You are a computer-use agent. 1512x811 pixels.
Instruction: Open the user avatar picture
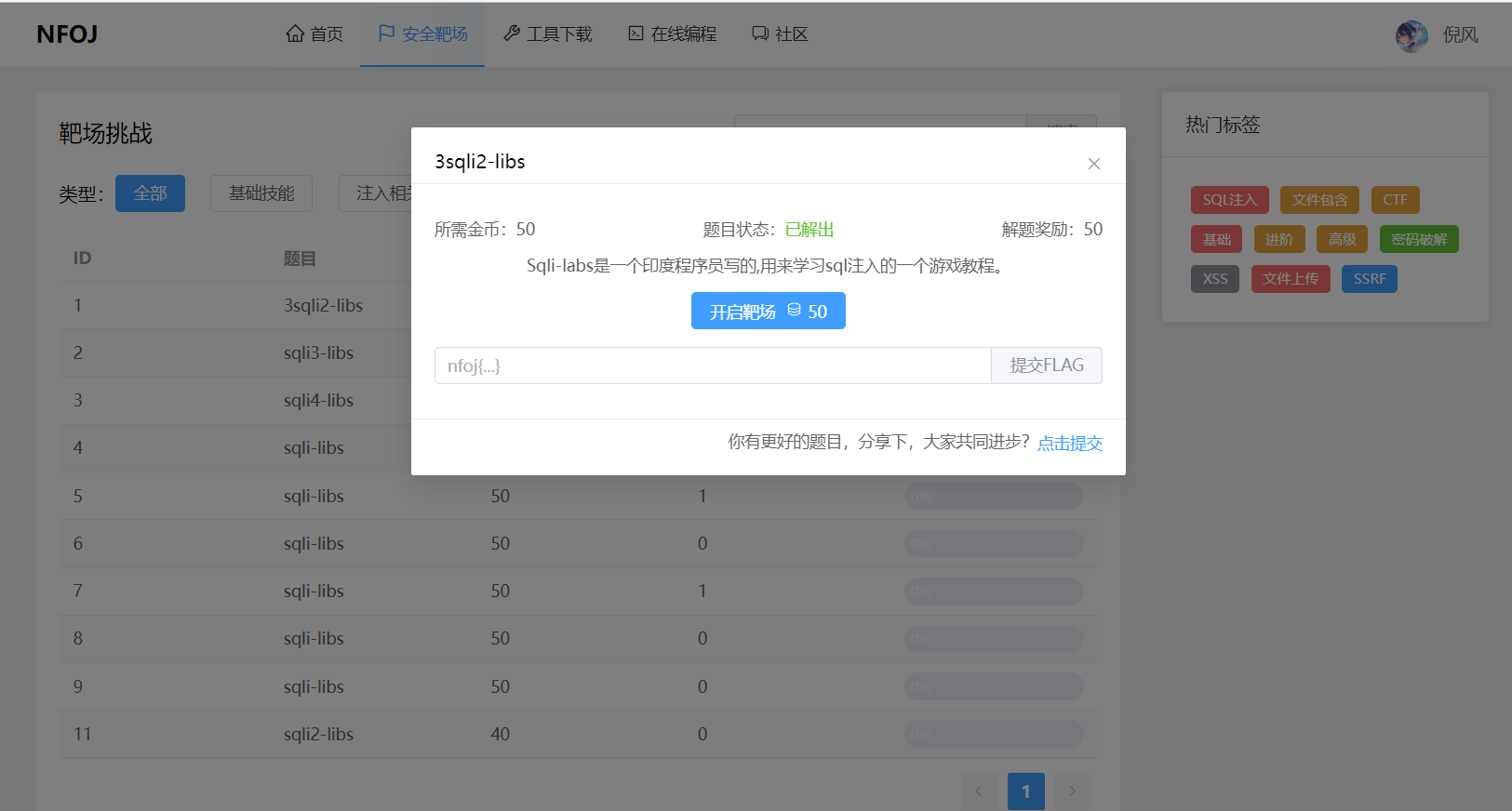tap(1412, 35)
